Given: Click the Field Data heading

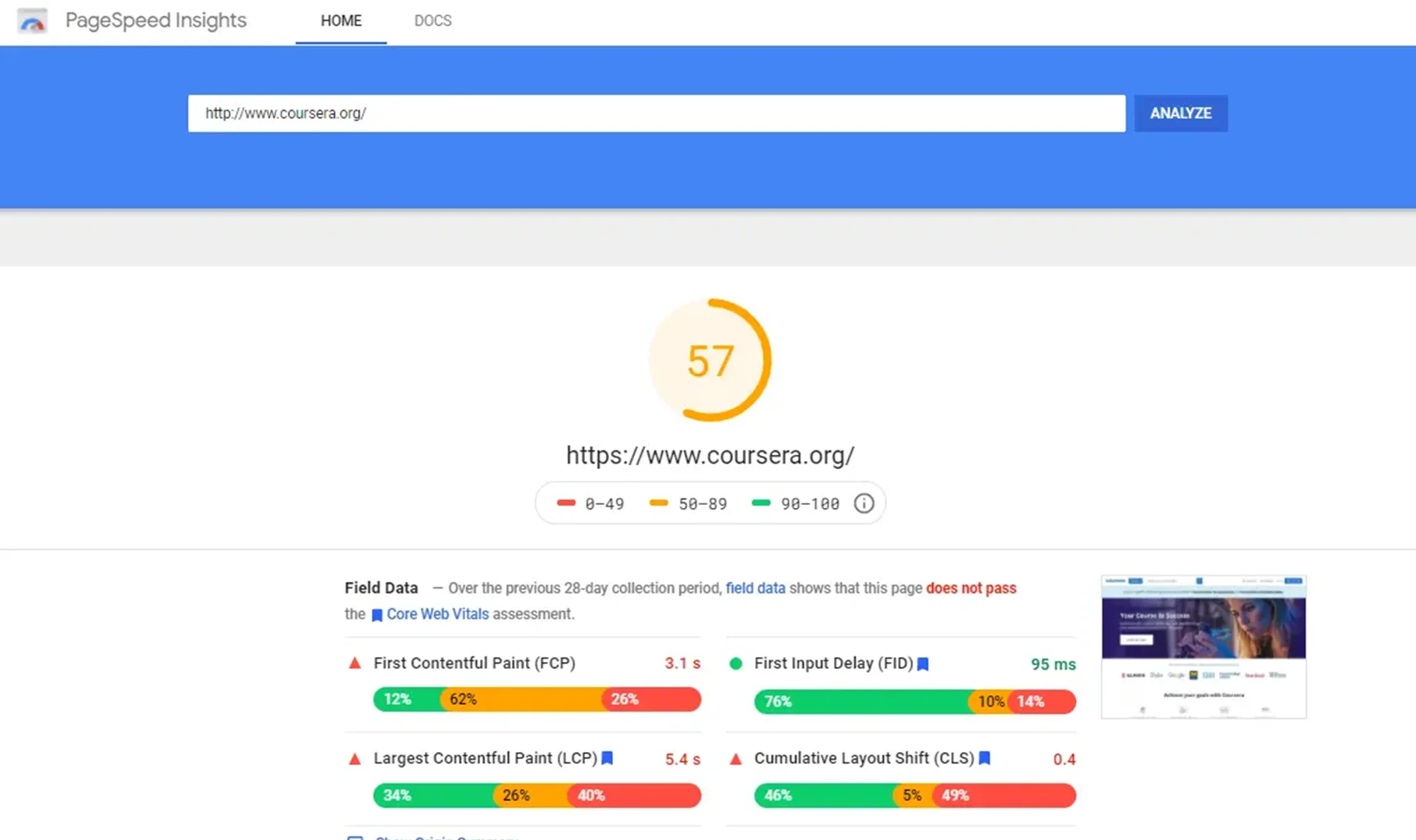Looking at the screenshot, I should pos(381,588).
